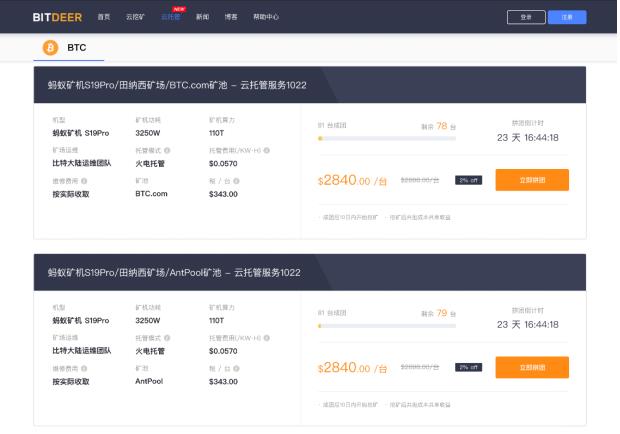The width and height of the screenshot is (620, 434).
Task: Click the 'BTC.com' pool value text
Action: click(151, 194)
